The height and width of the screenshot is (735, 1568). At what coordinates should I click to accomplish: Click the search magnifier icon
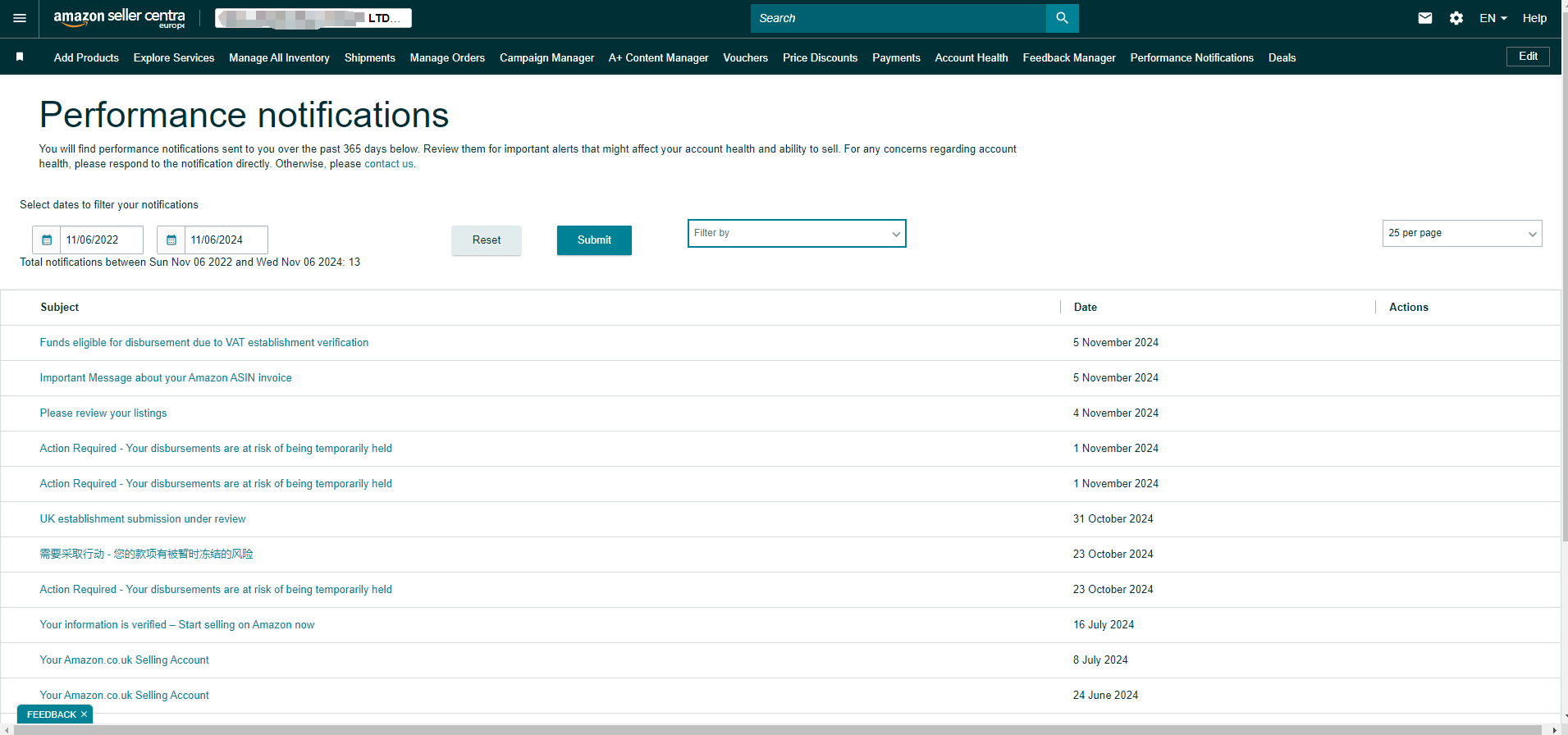click(x=1062, y=18)
